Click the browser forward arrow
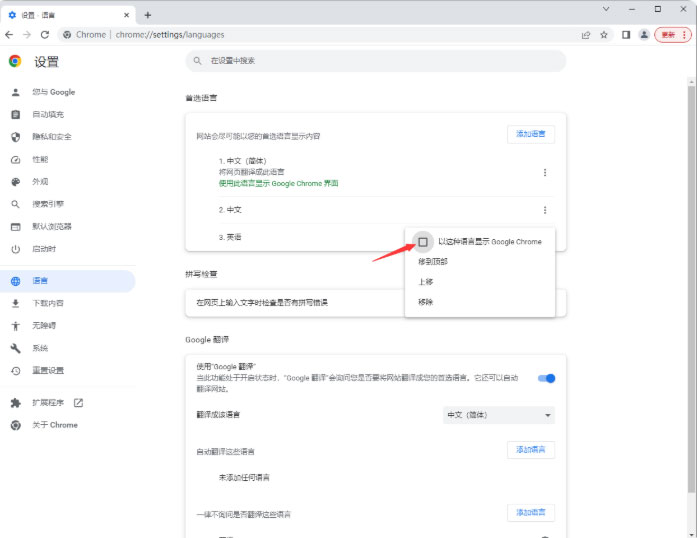 (x=27, y=35)
